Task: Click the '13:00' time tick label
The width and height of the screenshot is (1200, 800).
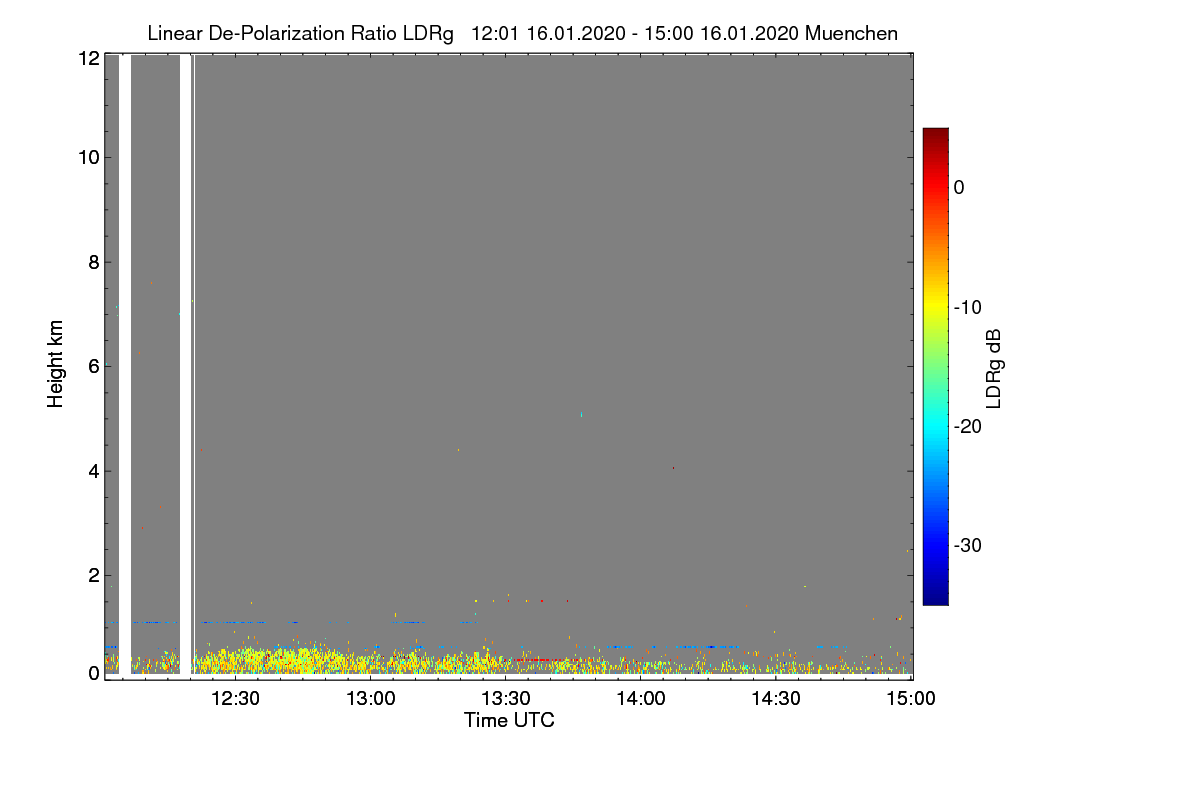Action: [370, 699]
